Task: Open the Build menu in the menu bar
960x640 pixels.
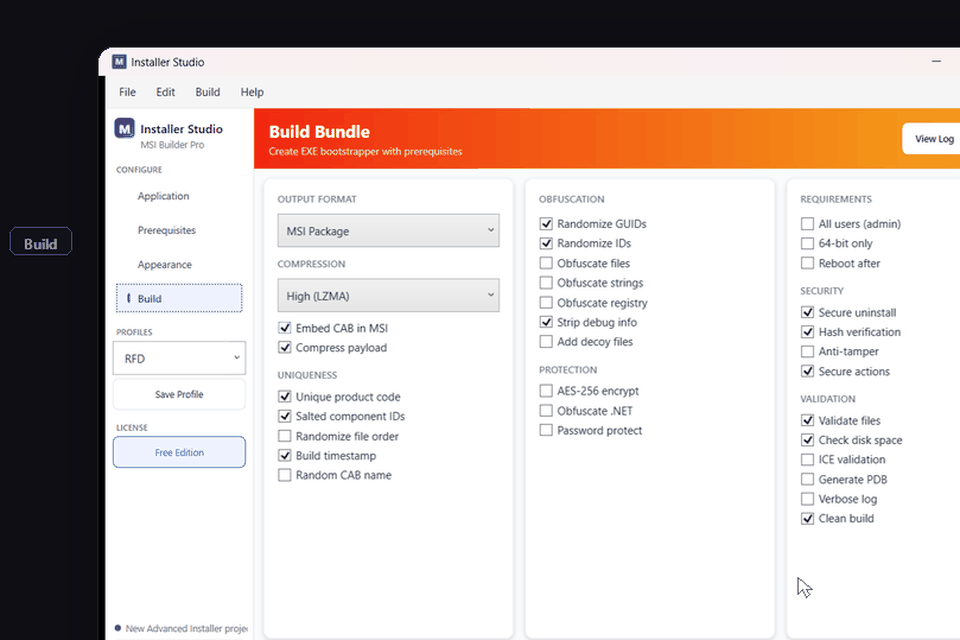Action: coord(207,92)
